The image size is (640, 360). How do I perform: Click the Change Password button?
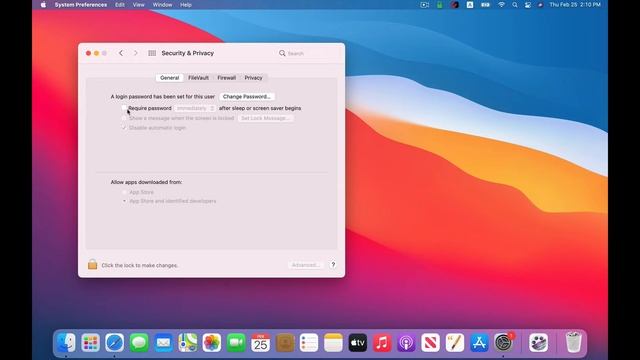[247, 97]
